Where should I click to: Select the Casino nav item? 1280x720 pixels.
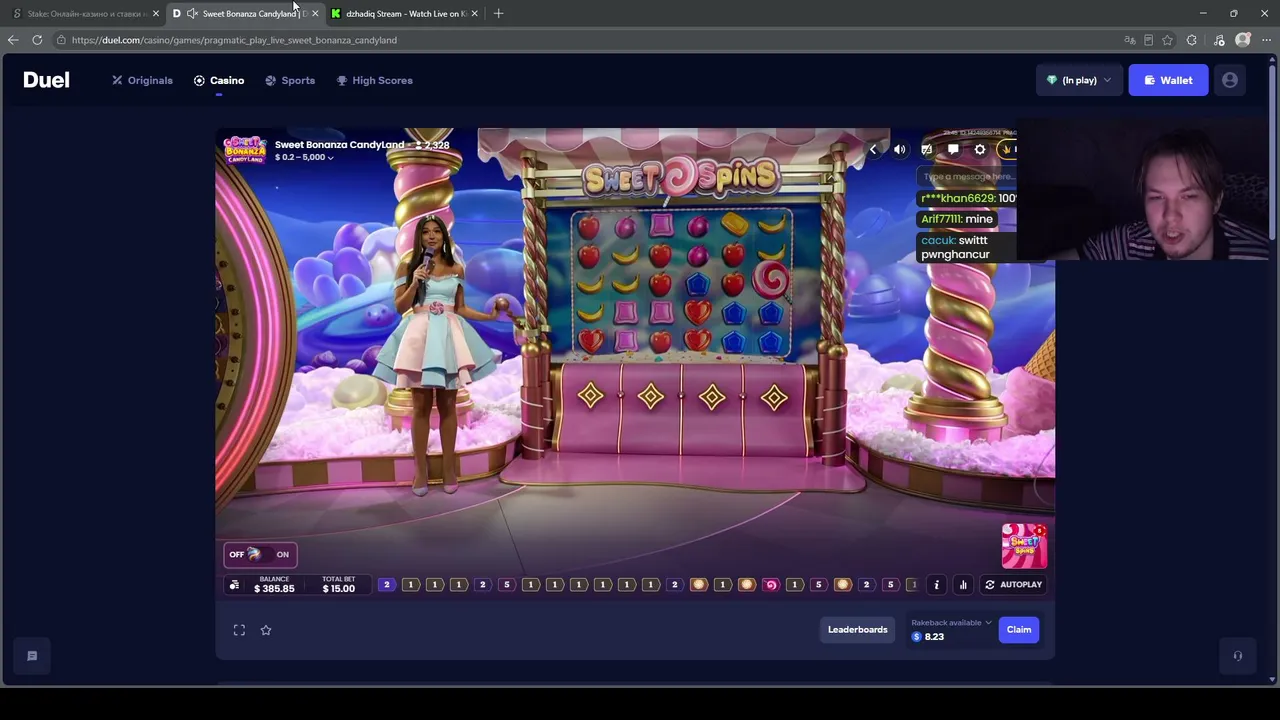coord(218,80)
